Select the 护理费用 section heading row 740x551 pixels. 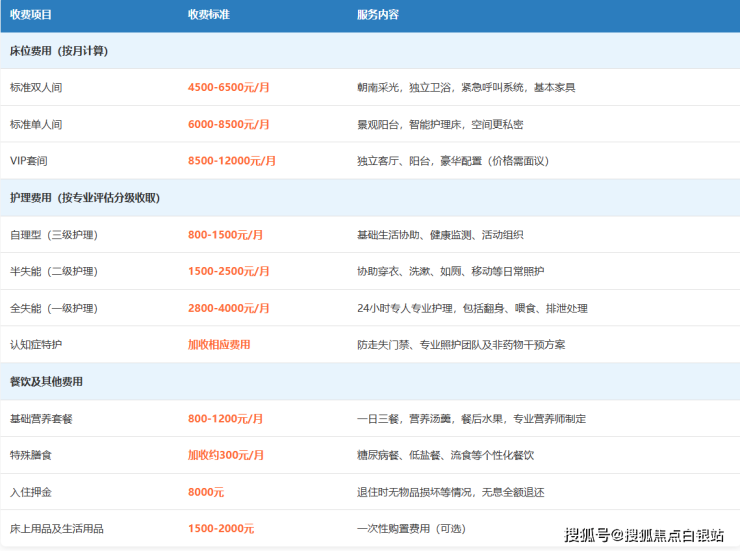[85, 198]
